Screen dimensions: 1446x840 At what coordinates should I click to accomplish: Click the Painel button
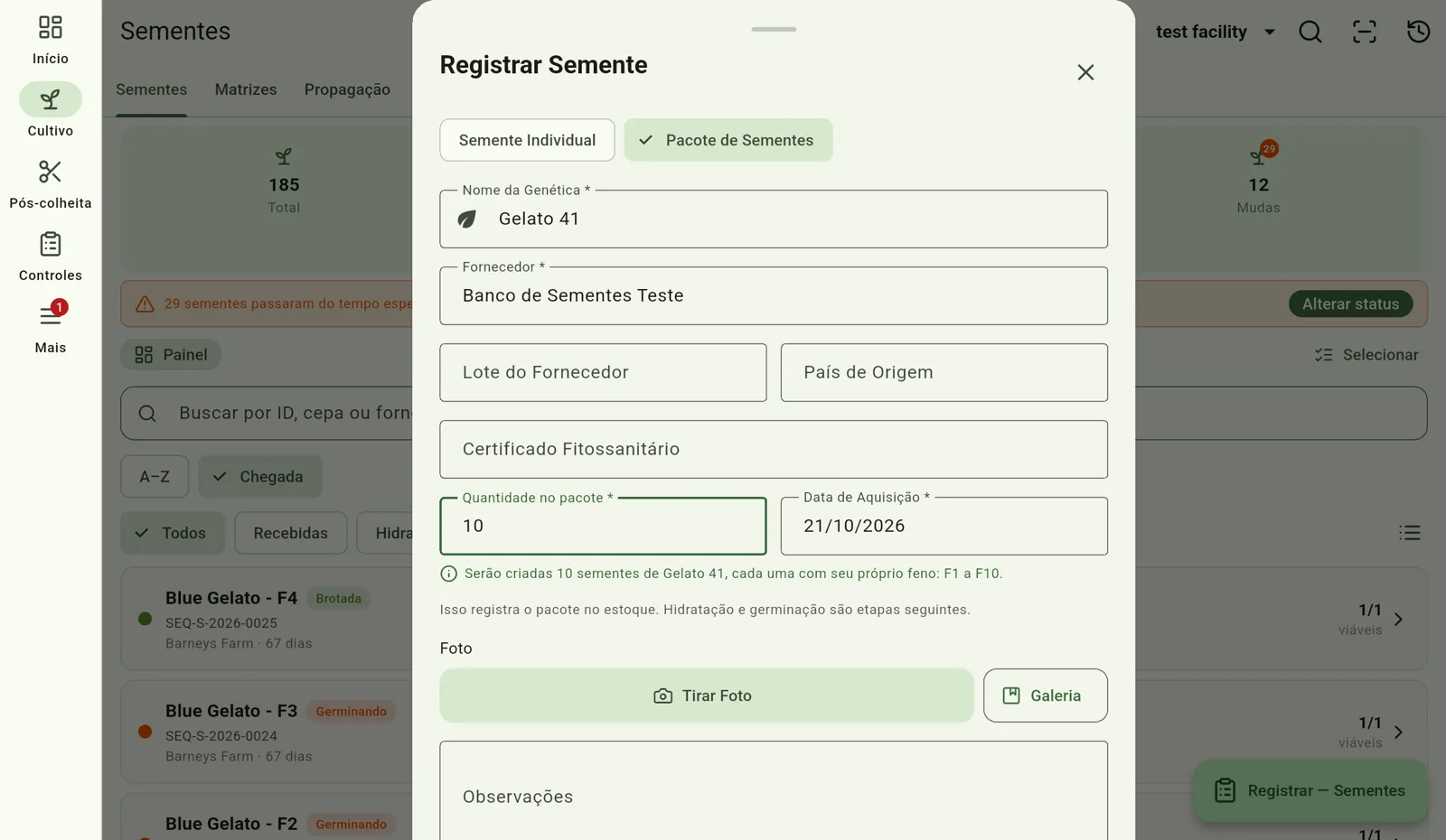(x=171, y=355)
